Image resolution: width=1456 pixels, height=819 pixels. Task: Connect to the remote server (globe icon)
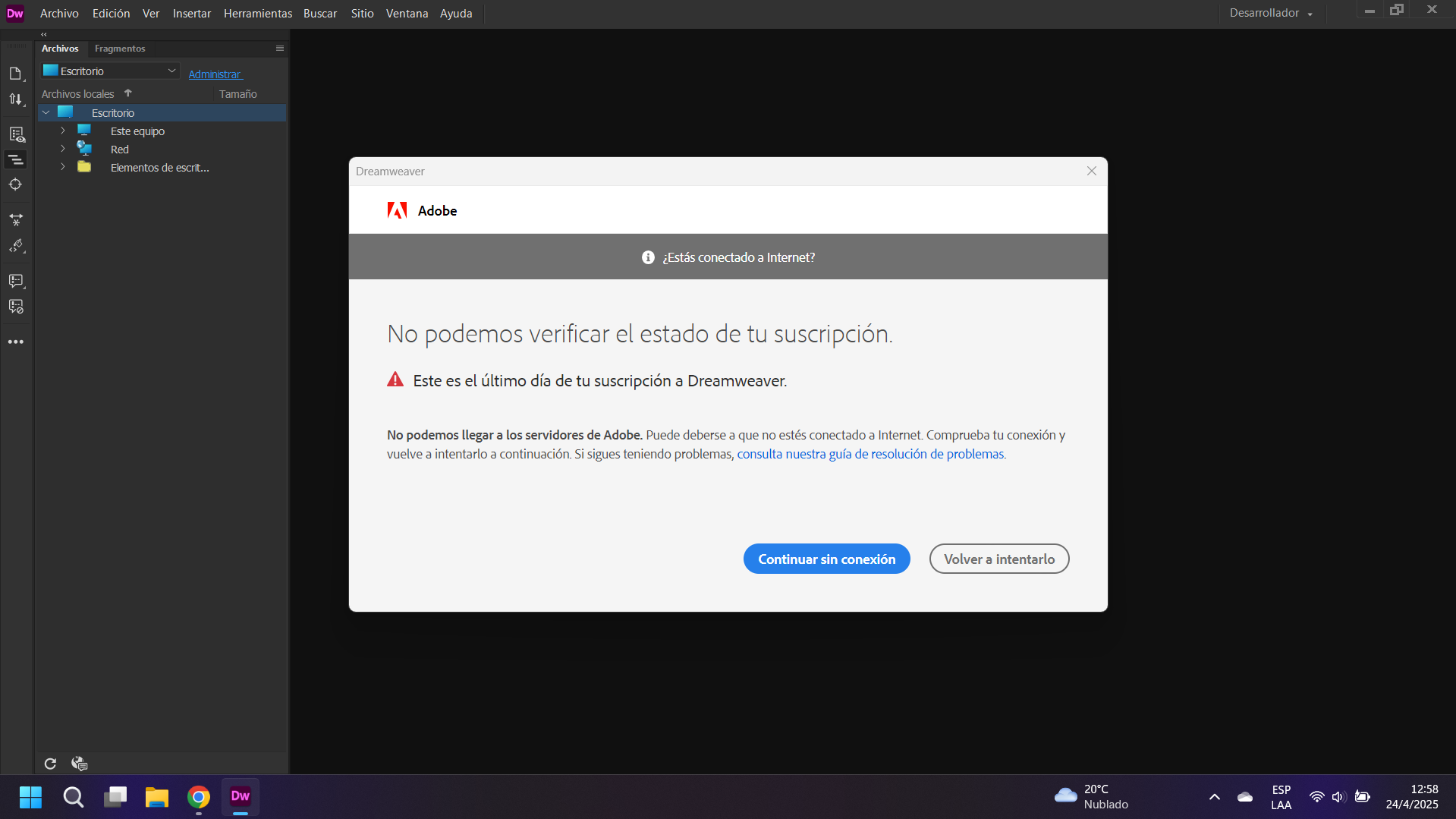pyautogui.click(x=78, y=763)
